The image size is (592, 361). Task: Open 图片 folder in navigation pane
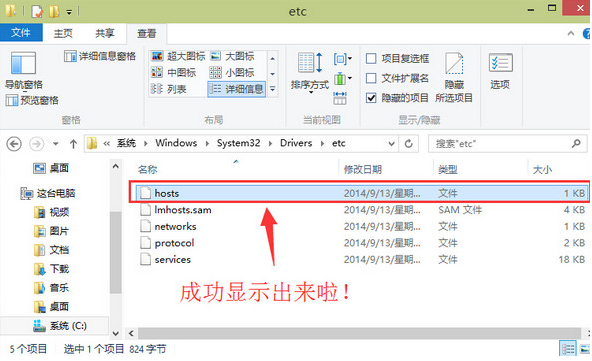click(51, 231)
